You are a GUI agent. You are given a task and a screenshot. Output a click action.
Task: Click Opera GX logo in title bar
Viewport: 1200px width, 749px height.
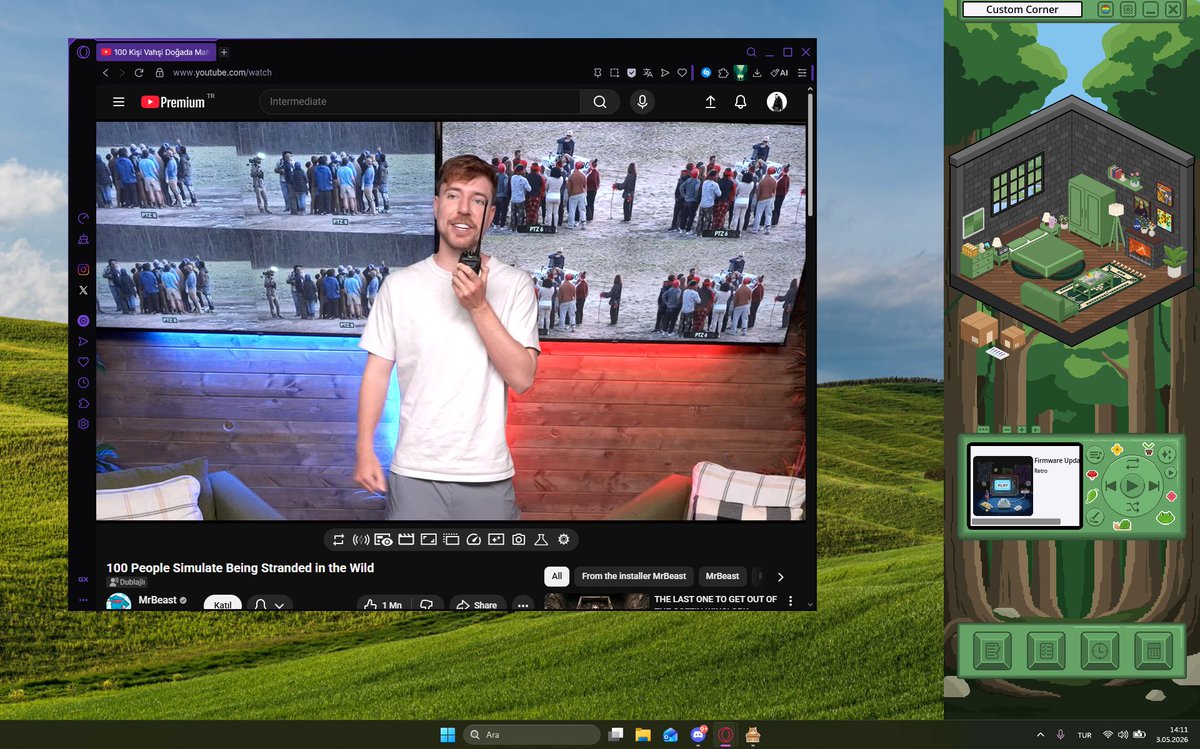click(x=83, y=52)
